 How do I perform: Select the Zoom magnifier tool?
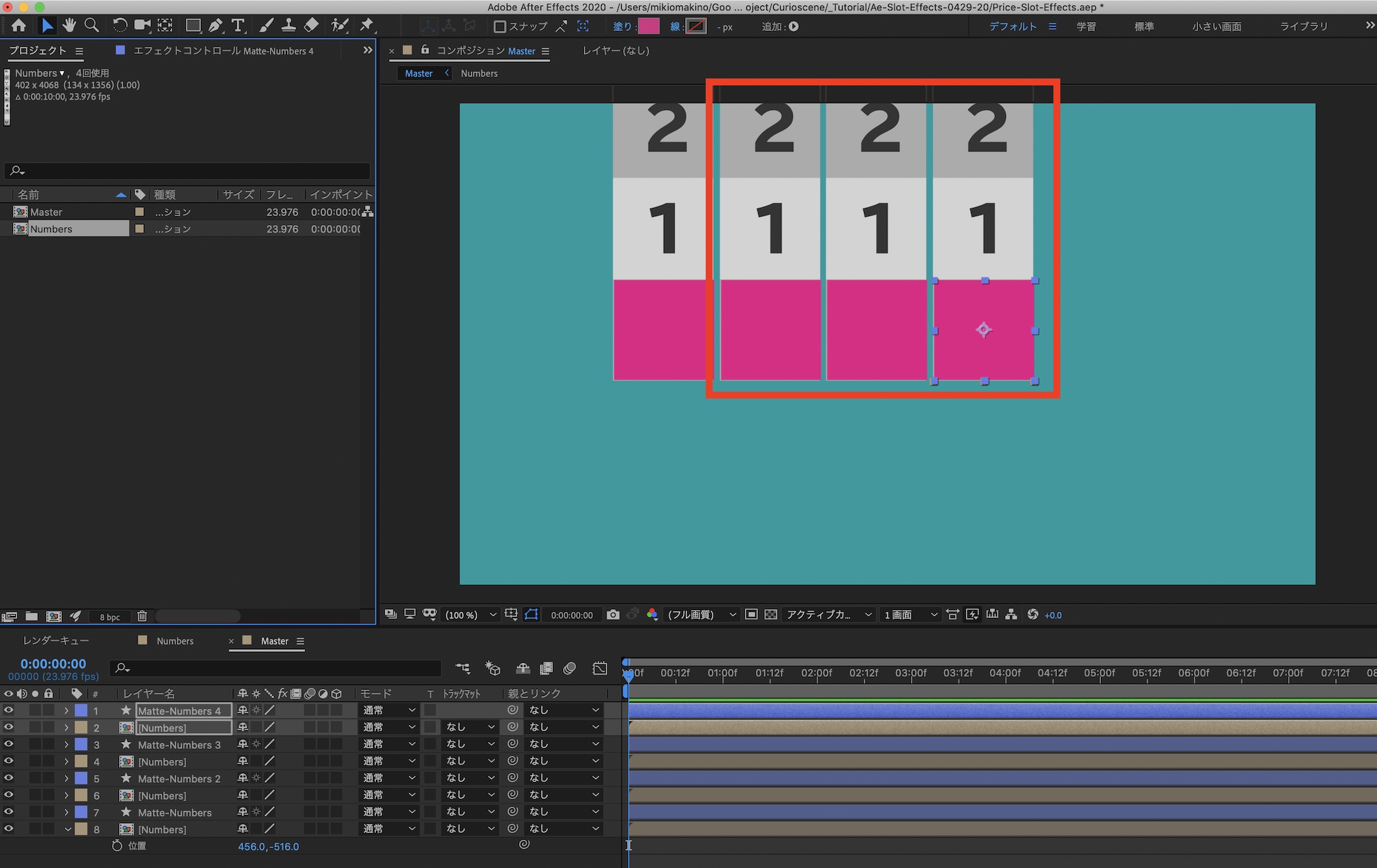(91, 26)
